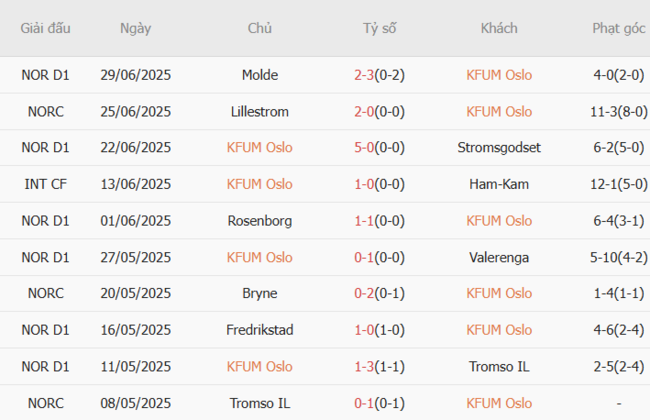
Task: Open the Ham-Kam team link
Action: click(x=499, y=184)
